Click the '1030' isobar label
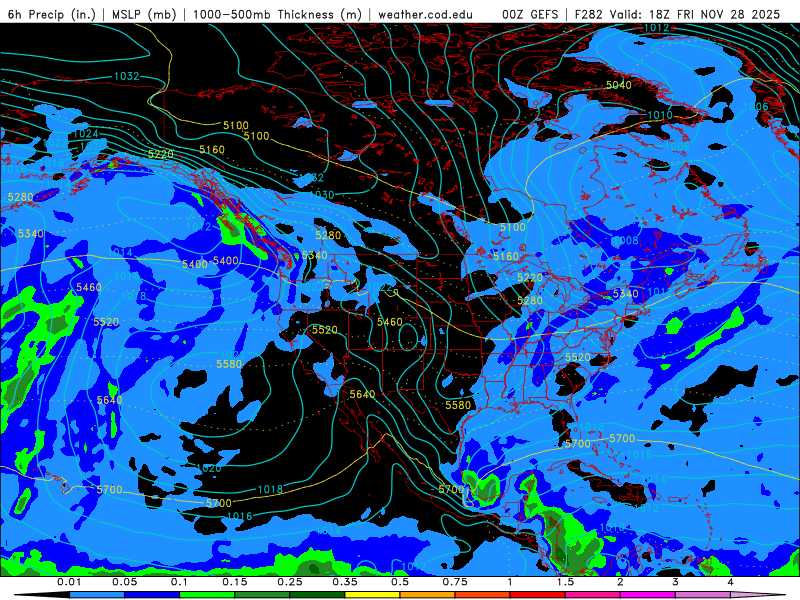 [x=321, y=195]
